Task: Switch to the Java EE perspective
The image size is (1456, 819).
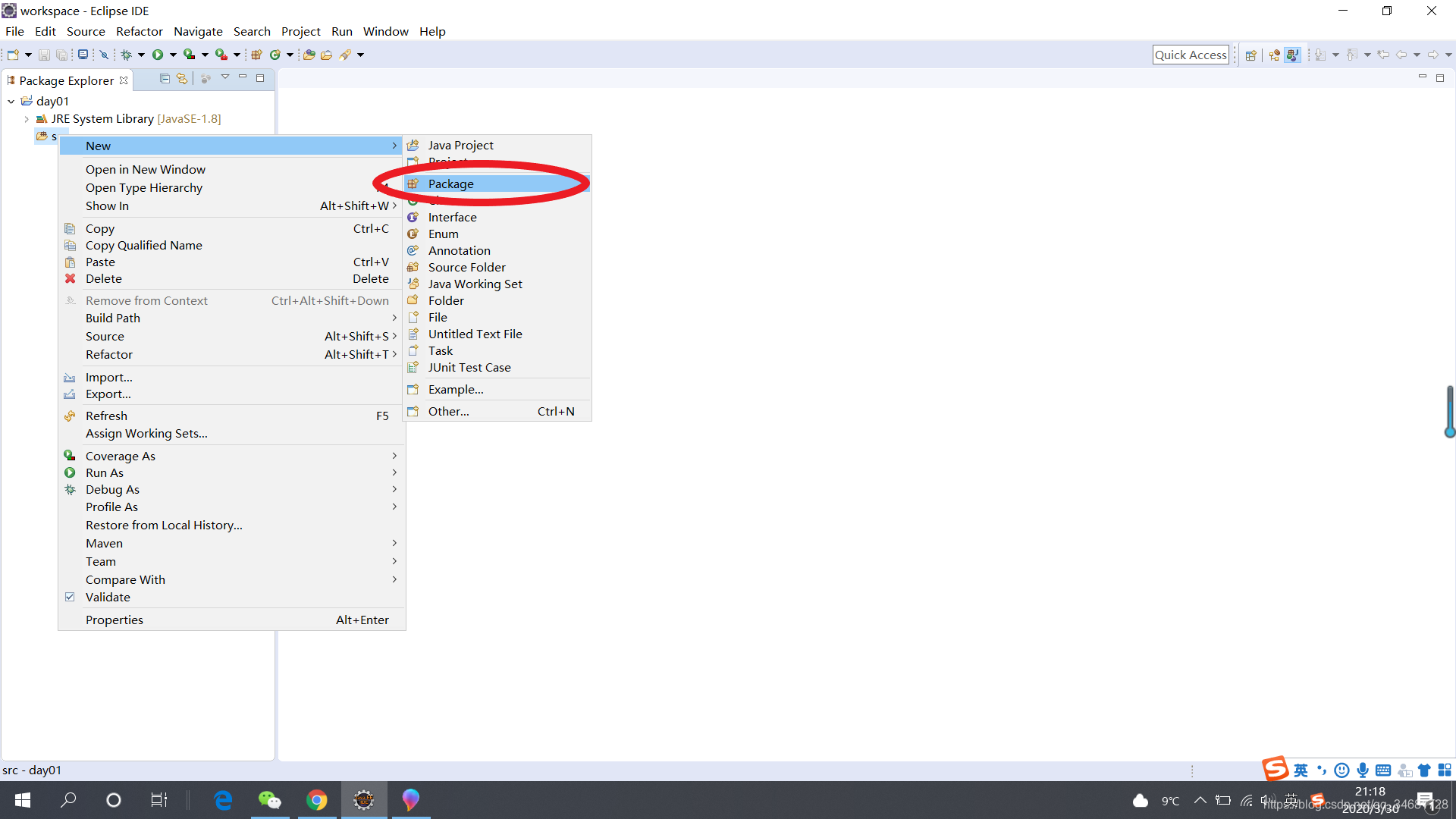Action: coord(1275,55)
